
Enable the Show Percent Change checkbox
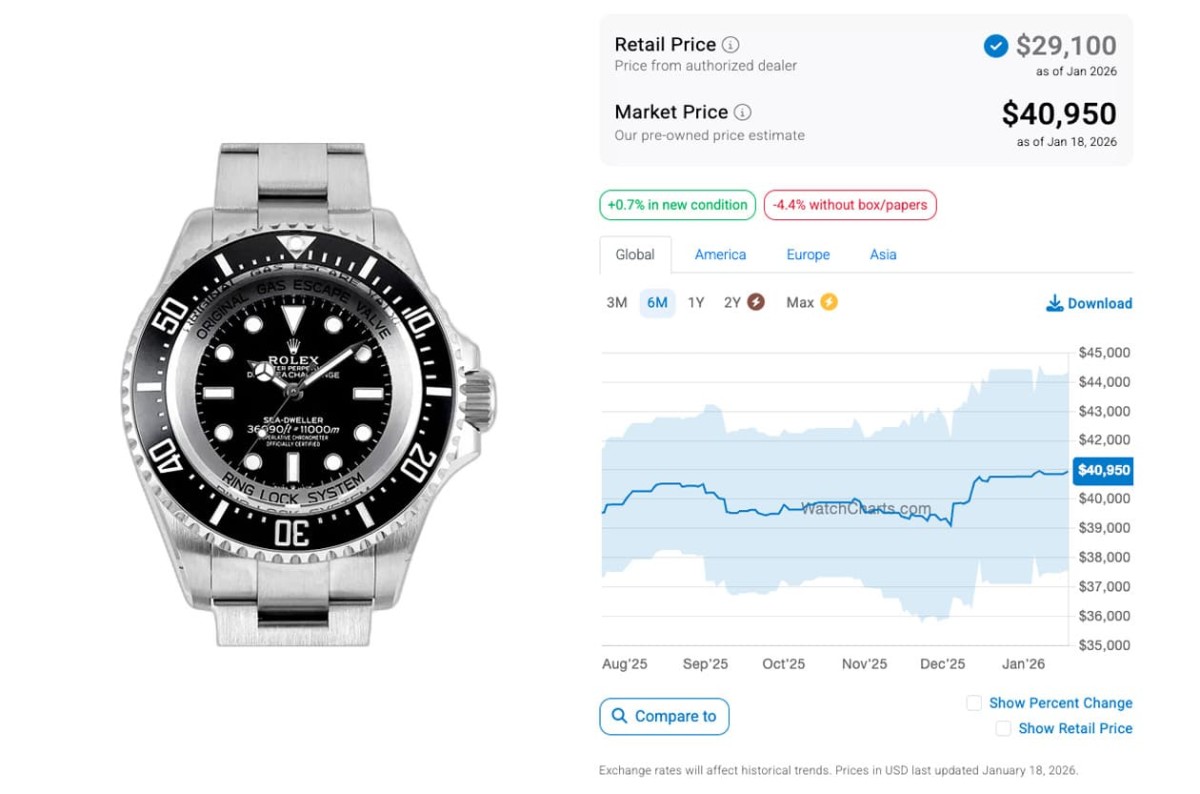pos(974,703)
